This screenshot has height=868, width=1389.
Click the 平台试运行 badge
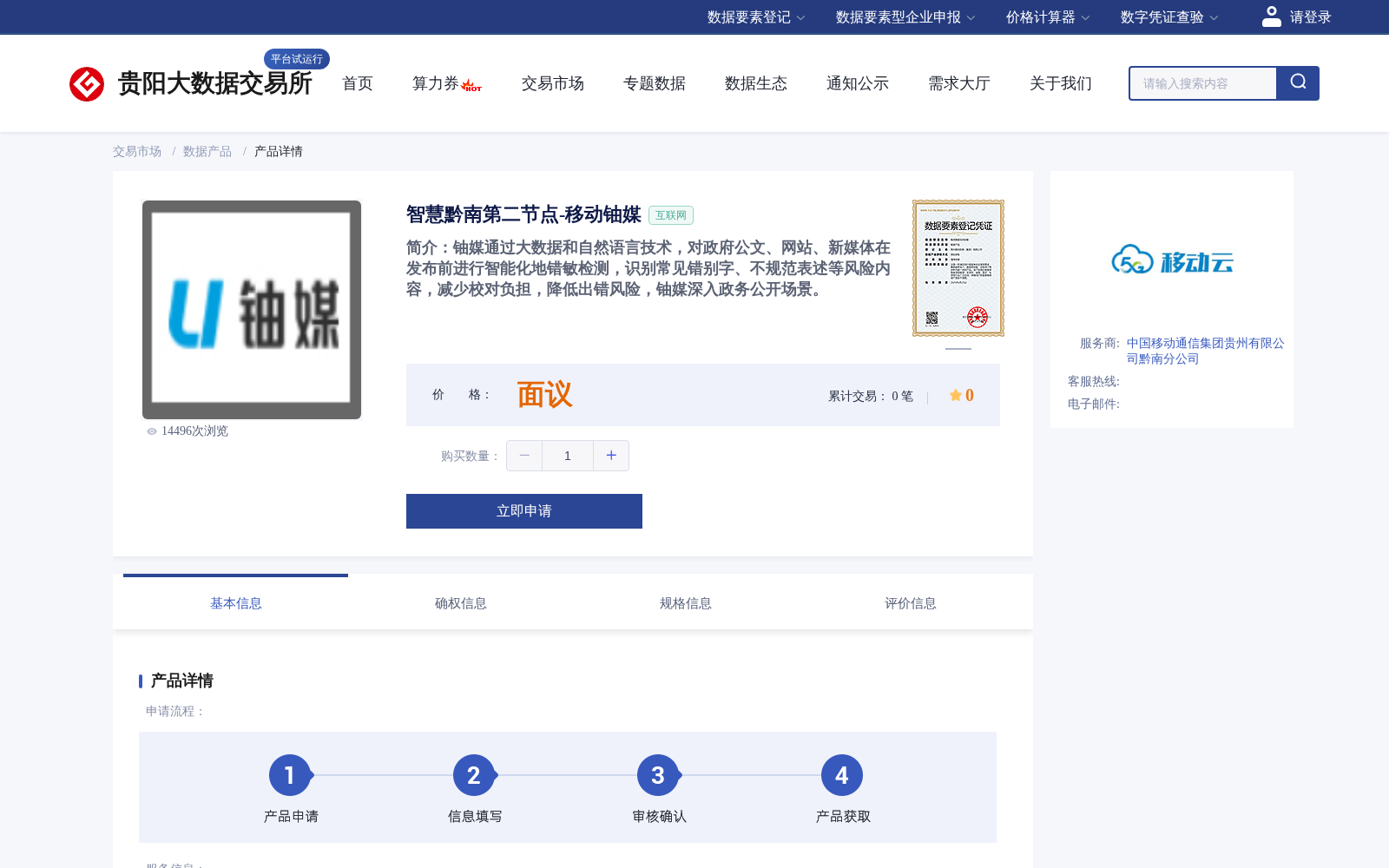297,59
